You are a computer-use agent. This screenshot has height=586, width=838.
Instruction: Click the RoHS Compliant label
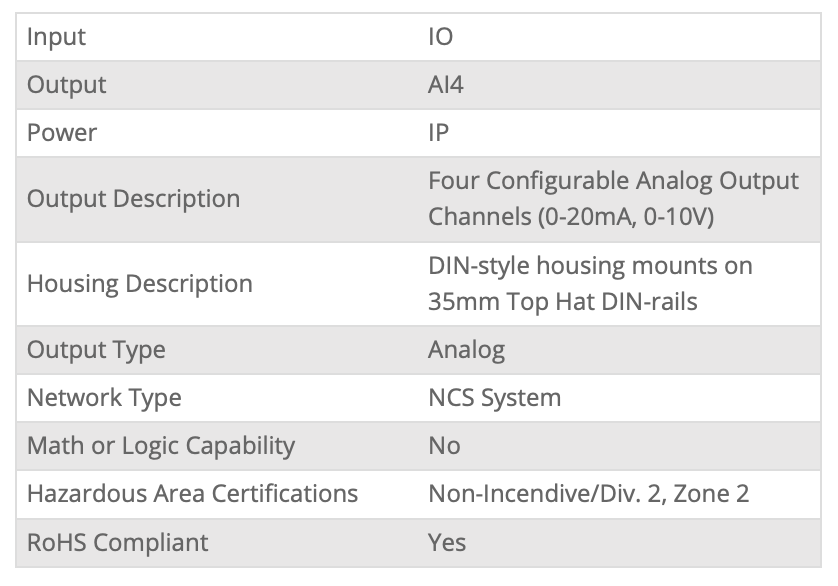[117, 543]
